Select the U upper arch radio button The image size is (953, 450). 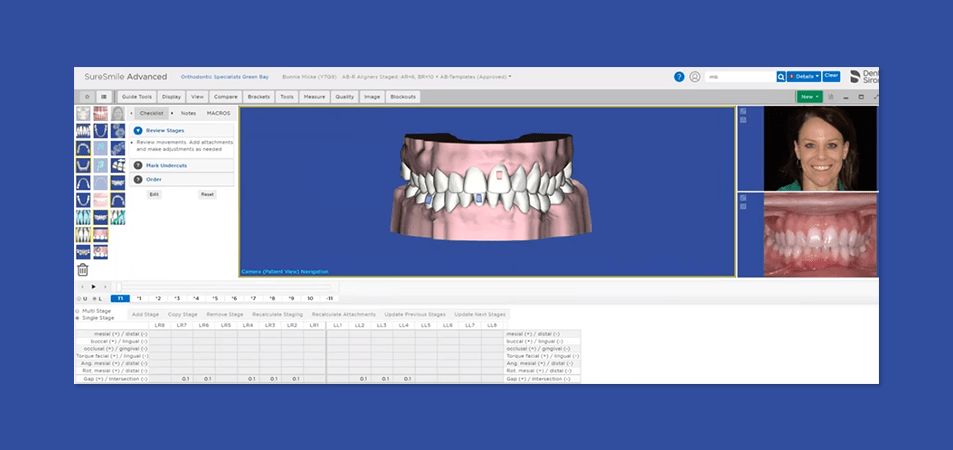click(79, 299)
